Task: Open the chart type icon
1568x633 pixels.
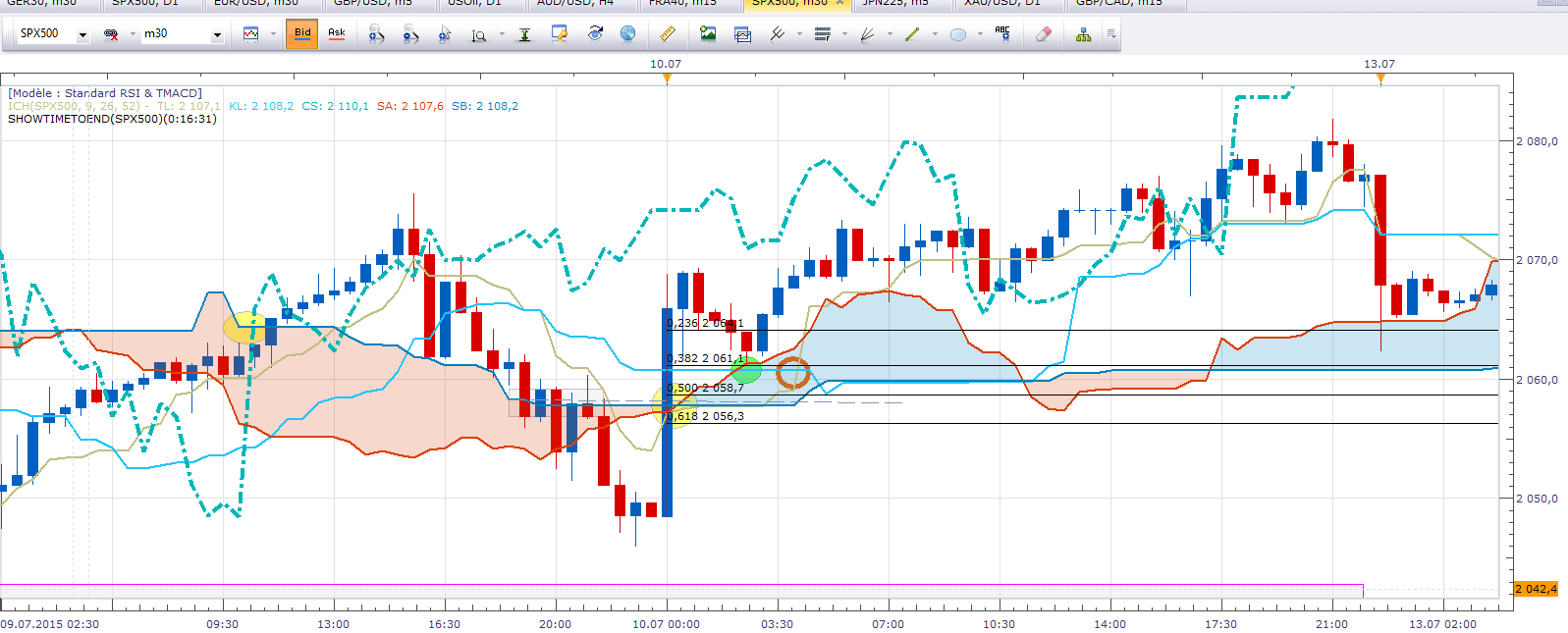Action: coord(251,34)
